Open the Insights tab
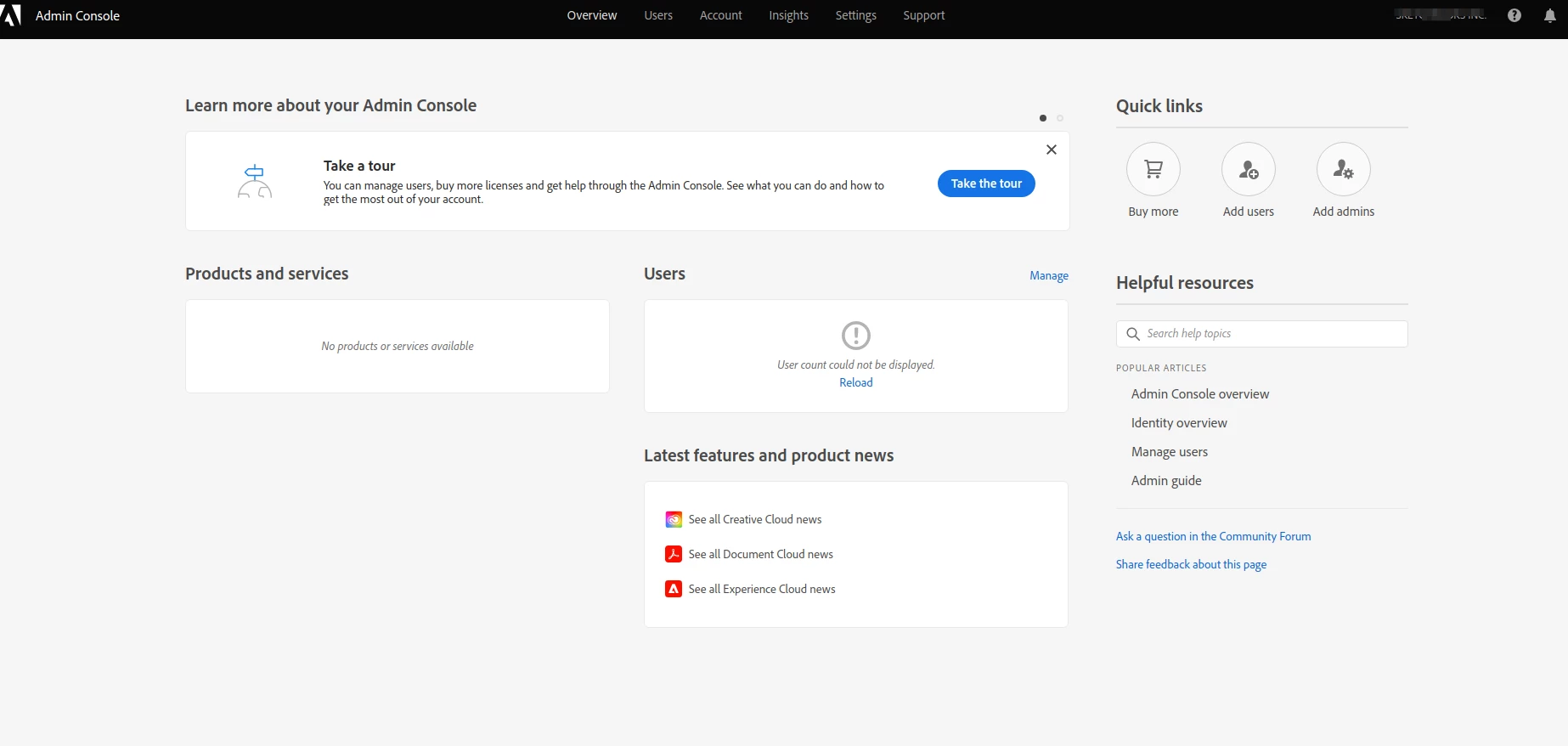Image resolution: width=1568 pixels, height=746 pixels. pyautogui.click(x=788, y=15)
